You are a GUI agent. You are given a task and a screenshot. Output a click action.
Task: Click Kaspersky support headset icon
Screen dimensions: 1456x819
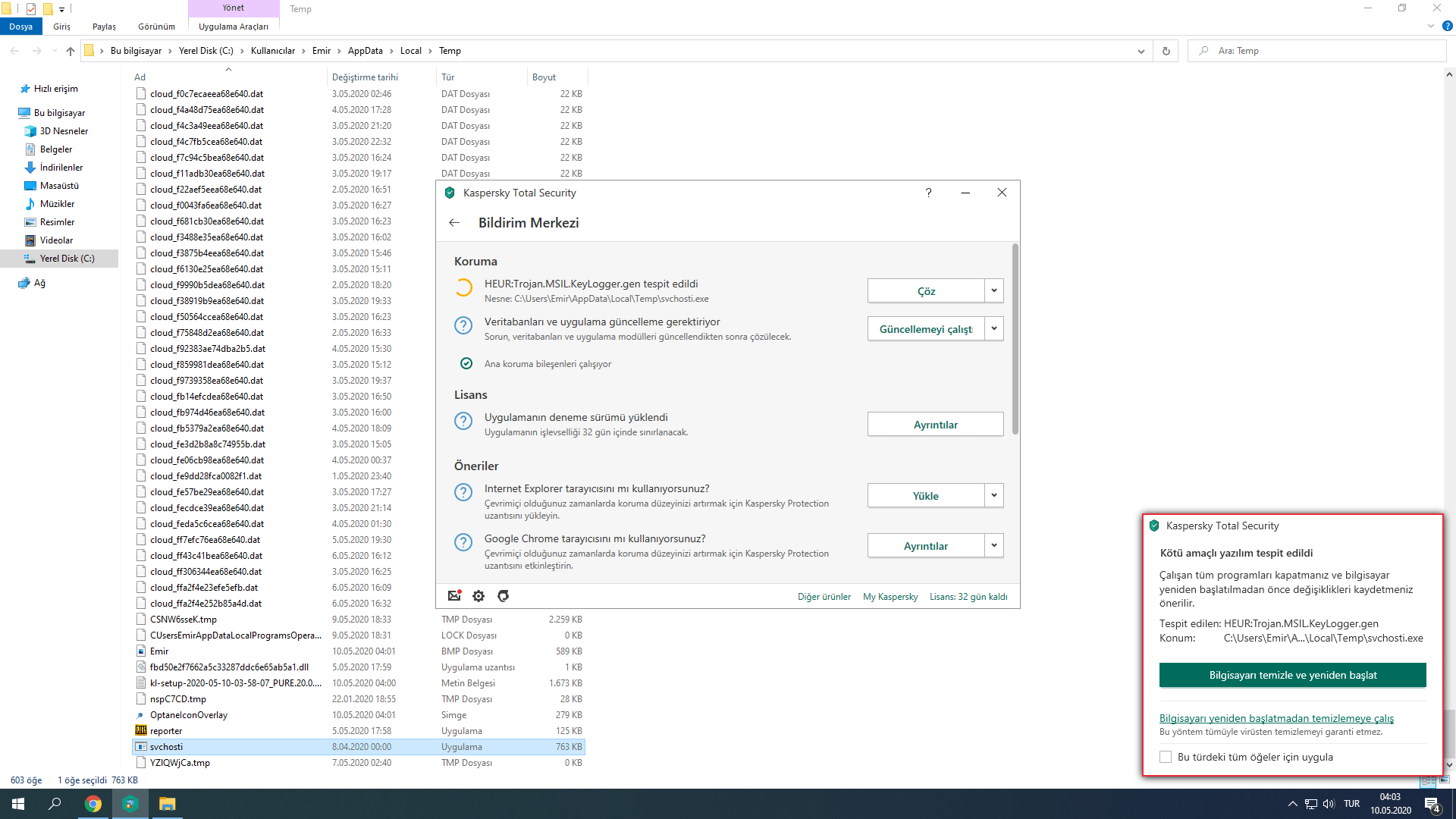503,596
